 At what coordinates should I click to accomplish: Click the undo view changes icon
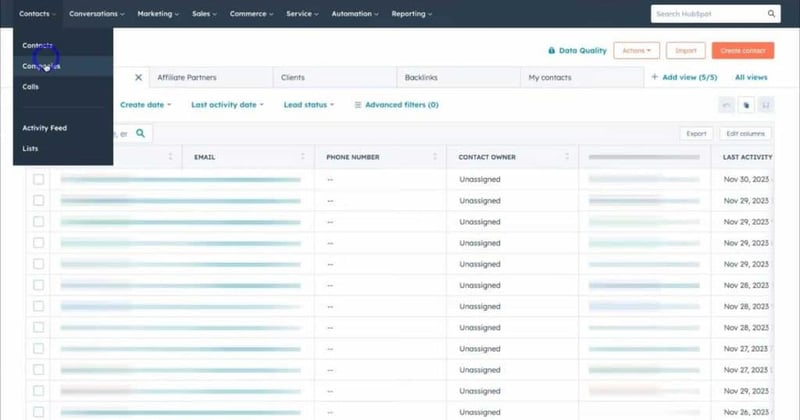pos(727,105)
